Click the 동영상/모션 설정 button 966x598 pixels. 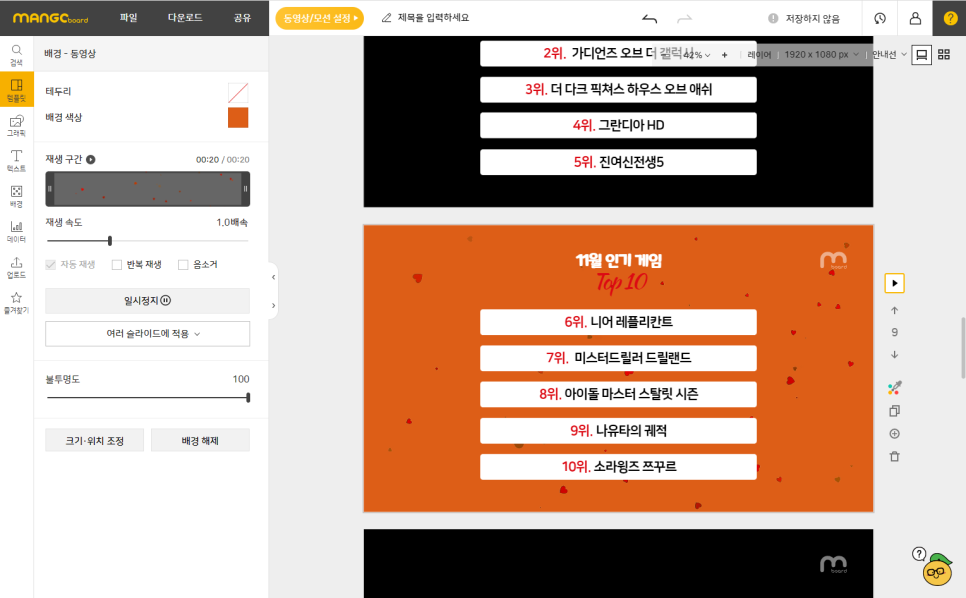320,18
